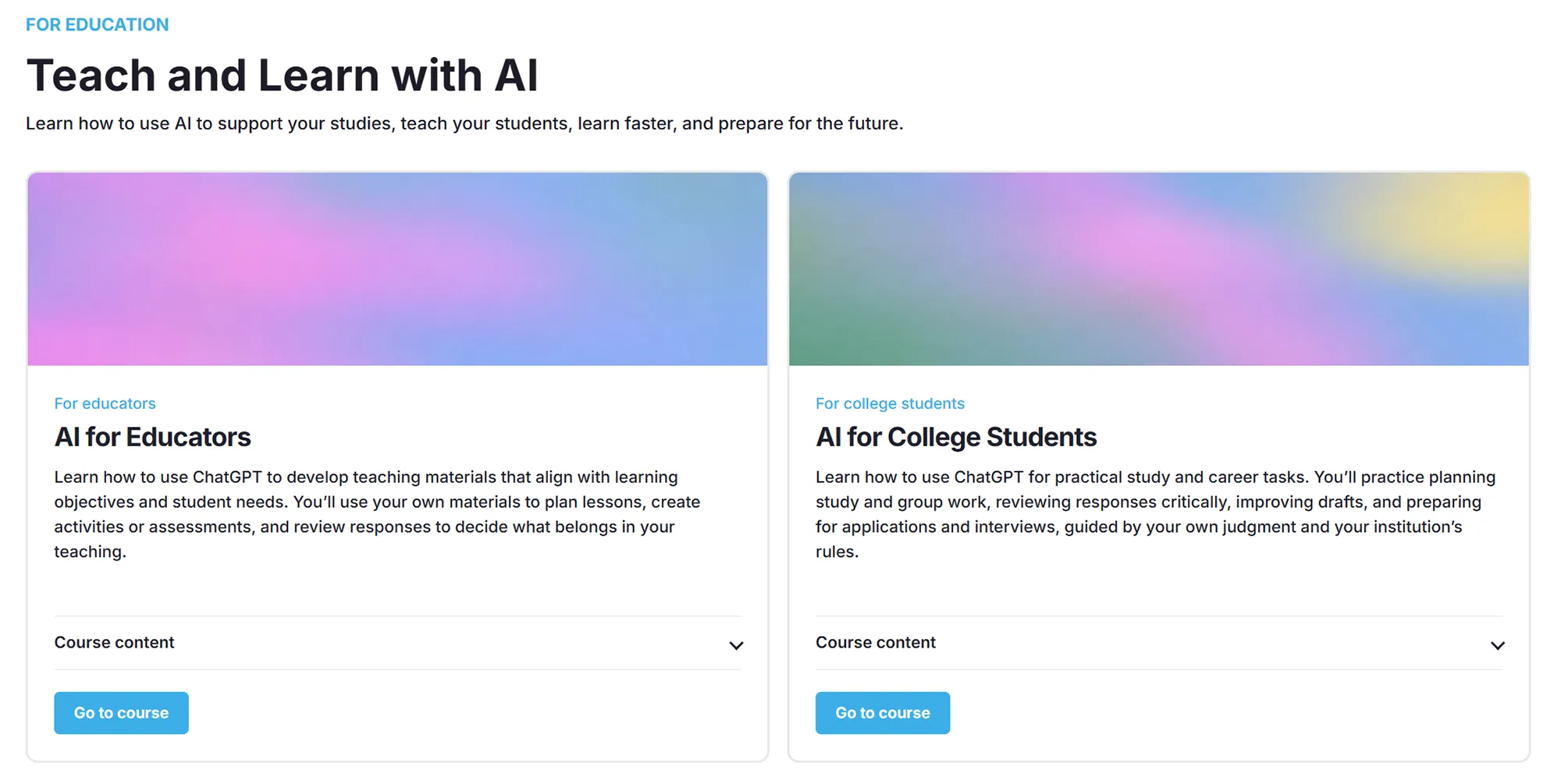1561x784 pixels.
Task: Expand Course content chevron in AI for Educators card
Action: [735, 645]
